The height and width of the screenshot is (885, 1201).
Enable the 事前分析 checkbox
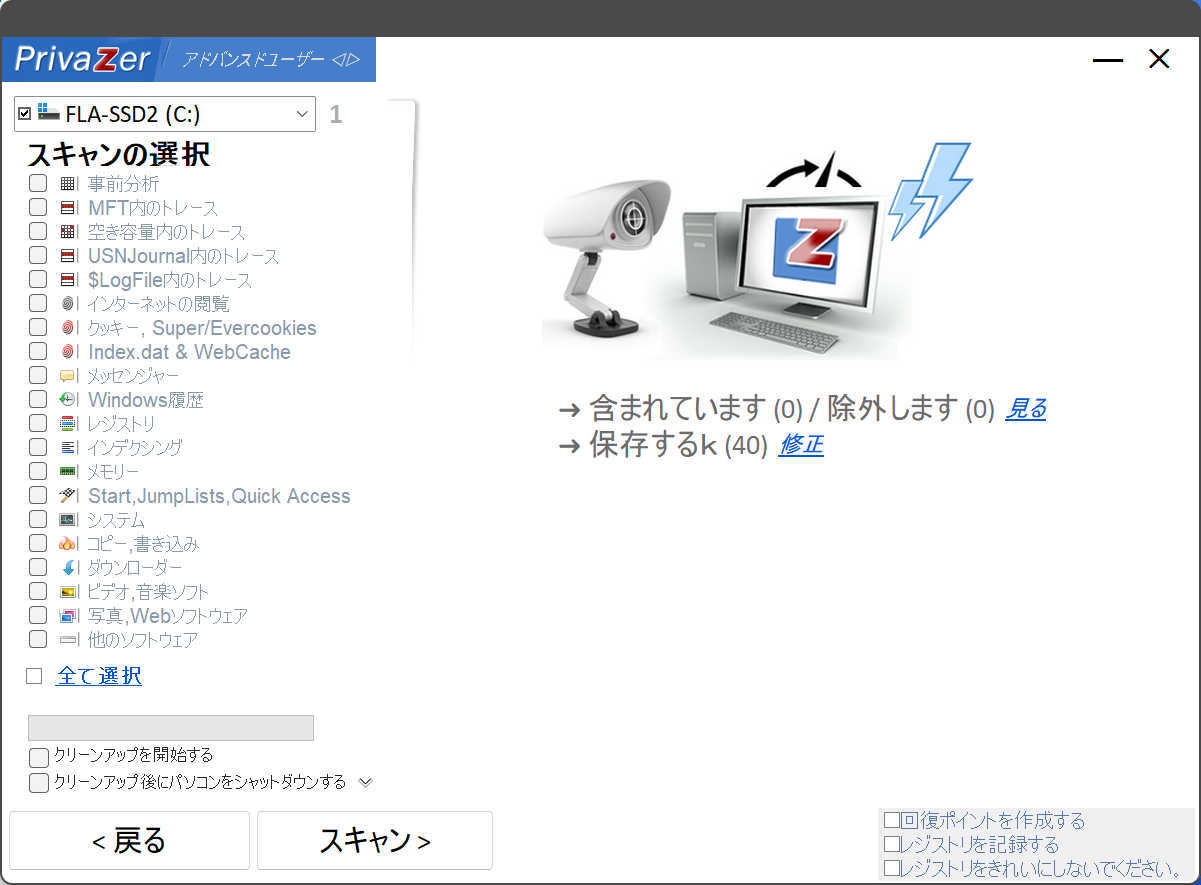(38, 183)
